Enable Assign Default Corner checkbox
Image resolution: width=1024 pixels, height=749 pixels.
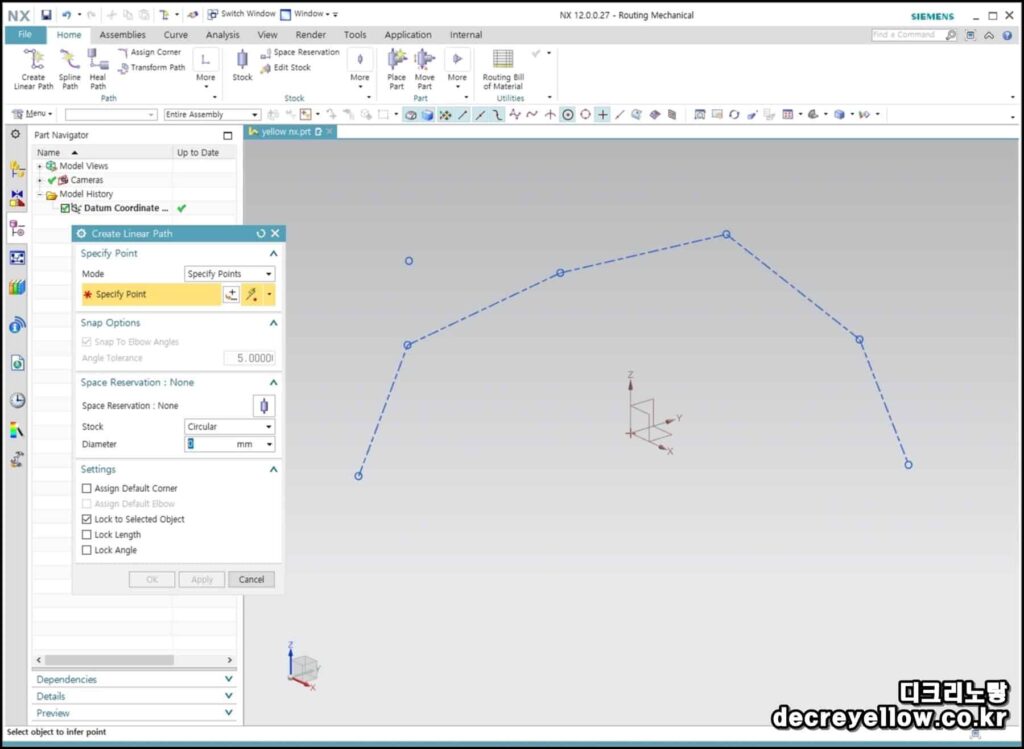[x=86, y=488]
